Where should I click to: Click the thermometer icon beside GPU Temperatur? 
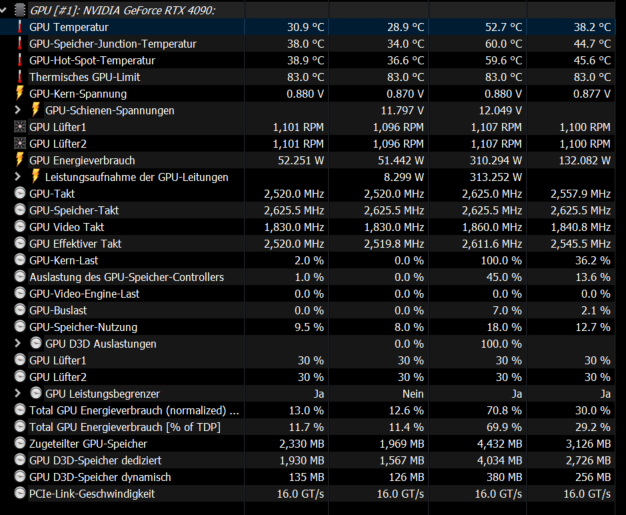(x=20, y=27)
